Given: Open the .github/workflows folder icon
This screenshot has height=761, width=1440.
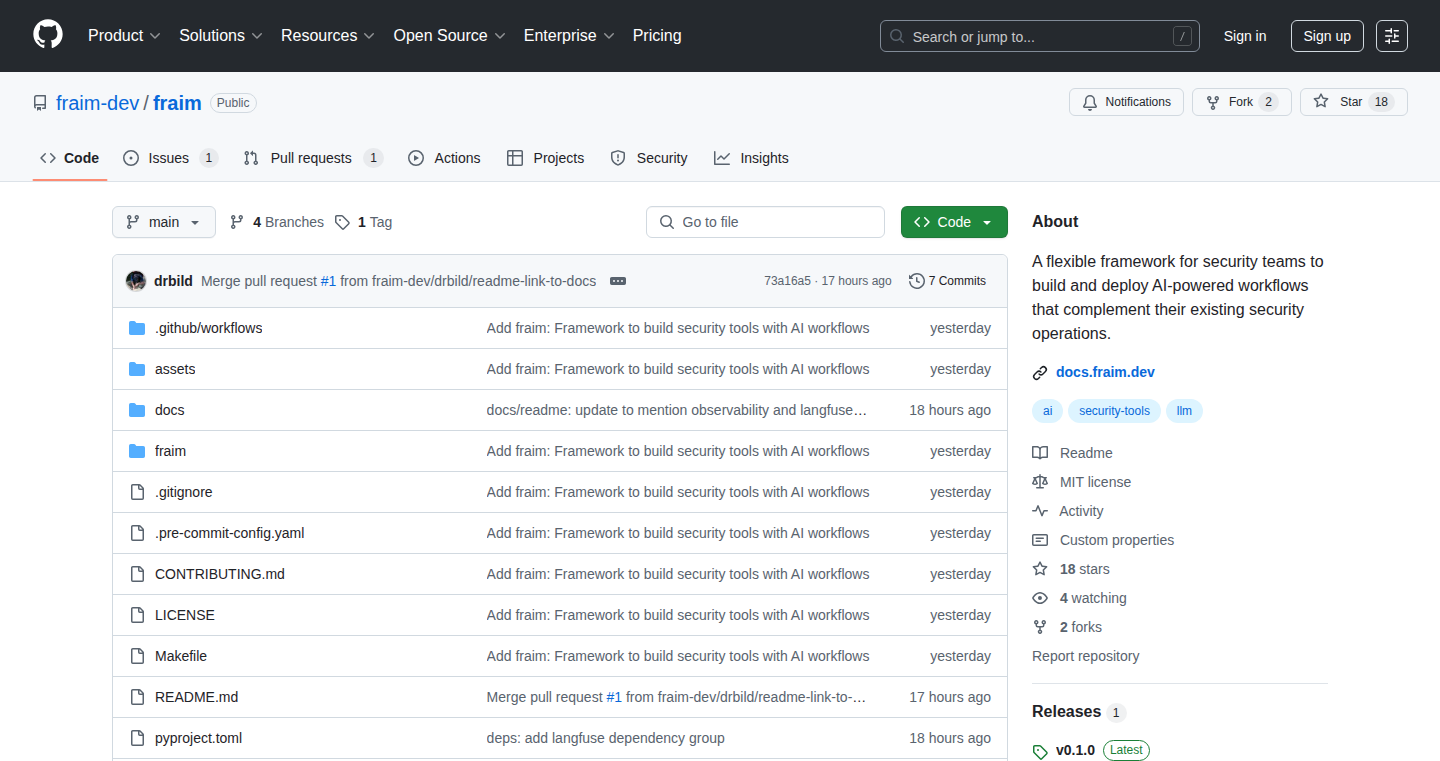Looking at the screenshot, I should pyautogui.click(x=137, y=328).
